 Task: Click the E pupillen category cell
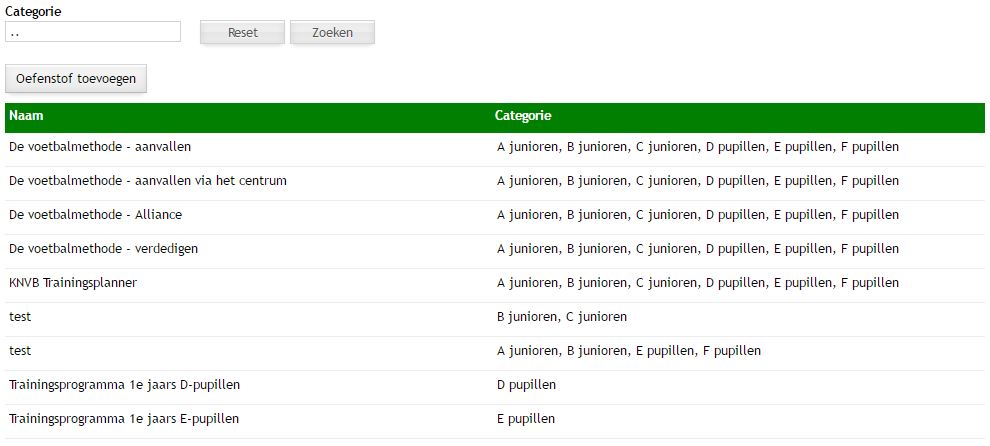coord(526,419)
